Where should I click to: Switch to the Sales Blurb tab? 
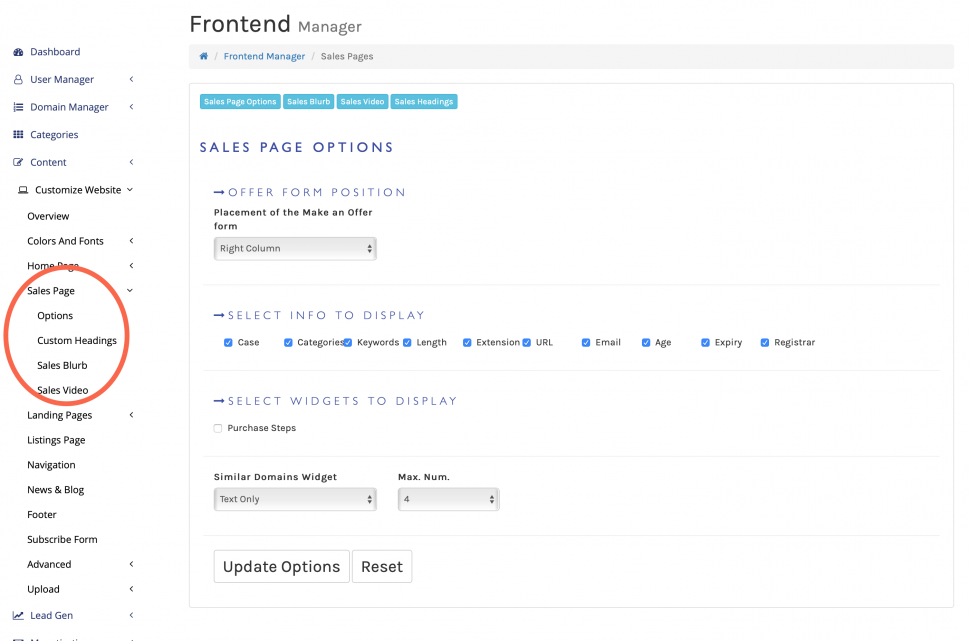[x=308, y=102]
